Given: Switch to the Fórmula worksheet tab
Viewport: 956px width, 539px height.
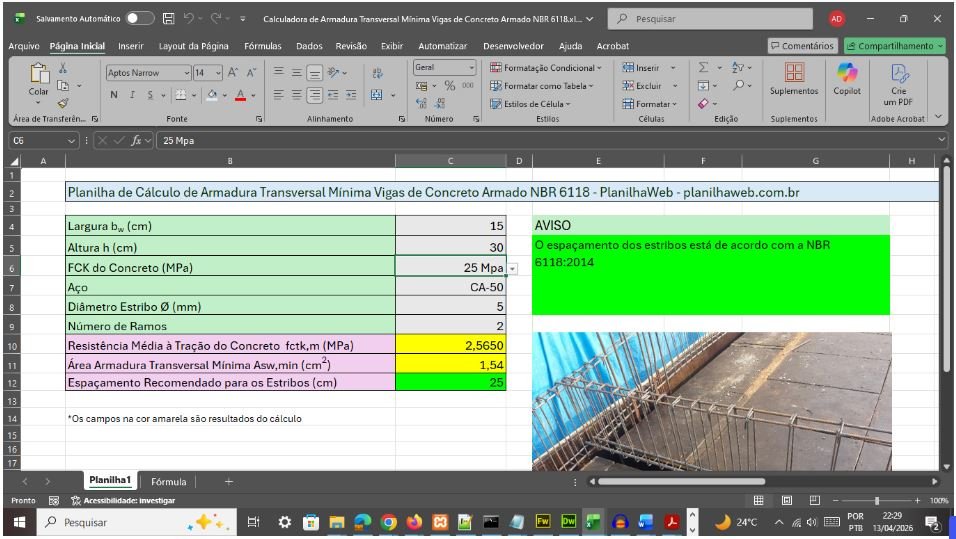Looking at the screenshot, I should pos(168,481).
